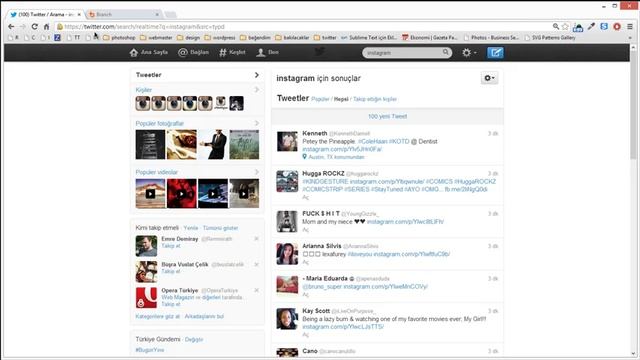Viewport: 640px width, 360px height.
Task: Expand the Kişiler section chevron
Action: tap(256, 89)
